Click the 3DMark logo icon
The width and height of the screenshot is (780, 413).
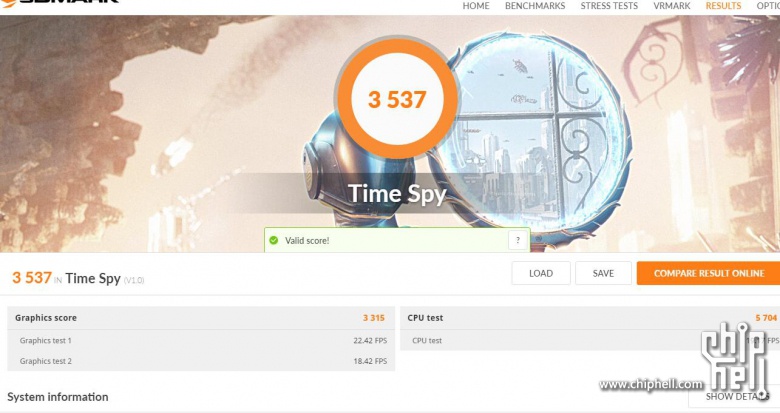coord(8,2)
